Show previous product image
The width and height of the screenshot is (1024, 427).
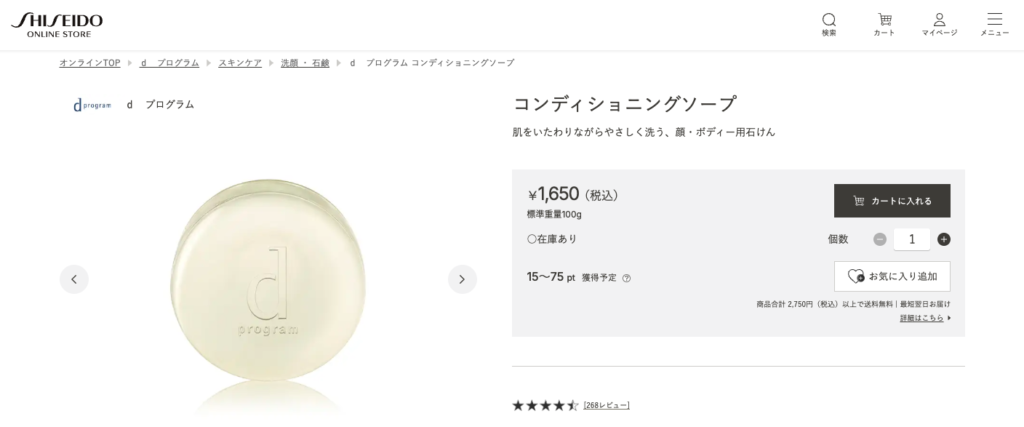[74, 279]
